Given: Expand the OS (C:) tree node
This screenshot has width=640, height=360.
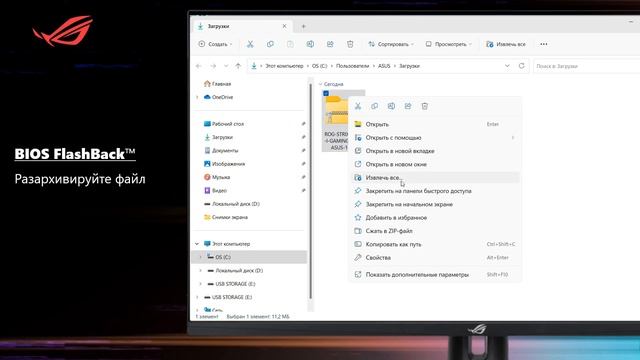Looking at the screenshot, I should pos(200,257).
